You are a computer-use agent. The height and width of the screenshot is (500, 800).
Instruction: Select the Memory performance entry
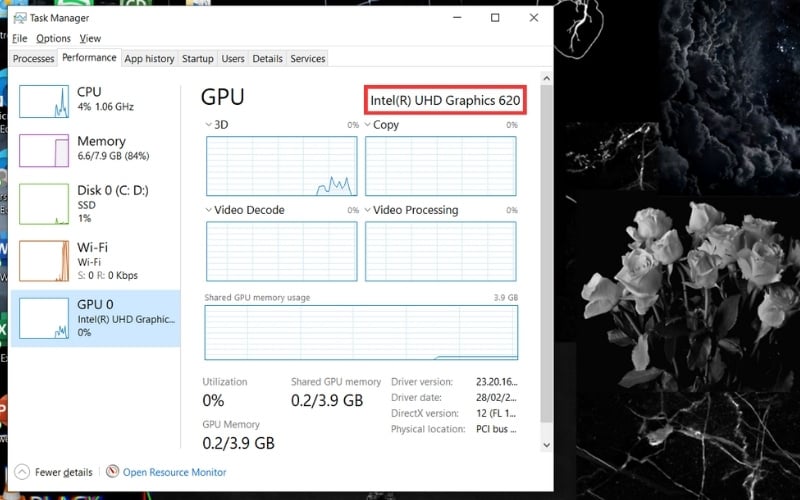[x=95, y=150]
